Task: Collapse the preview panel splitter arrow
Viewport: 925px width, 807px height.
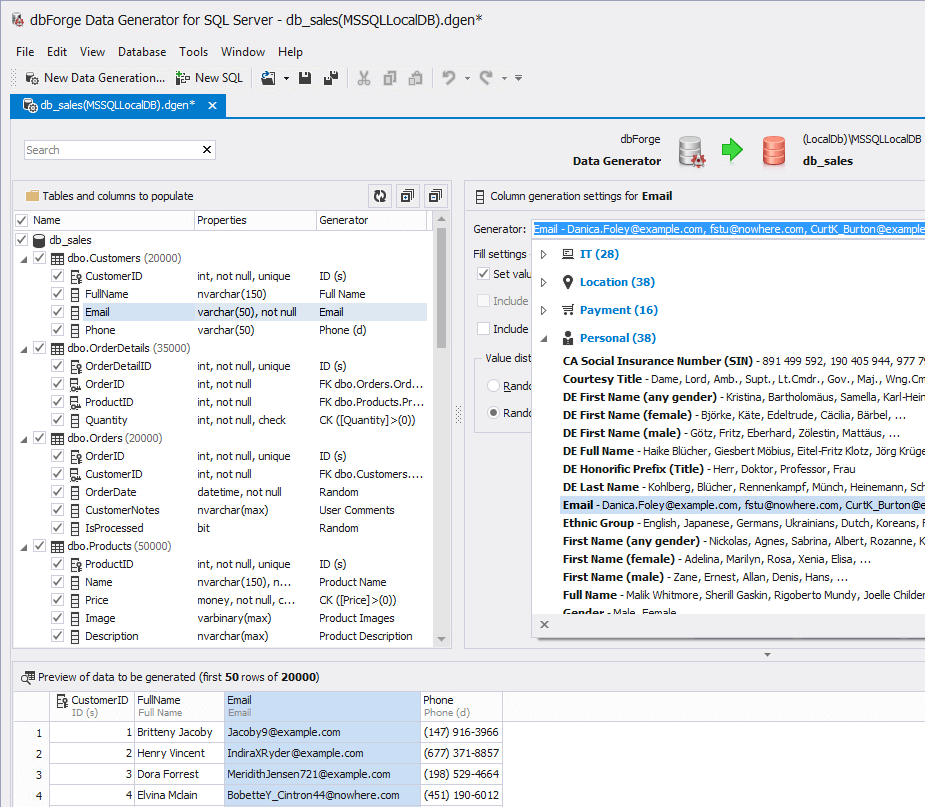Action: pos(767,655)
